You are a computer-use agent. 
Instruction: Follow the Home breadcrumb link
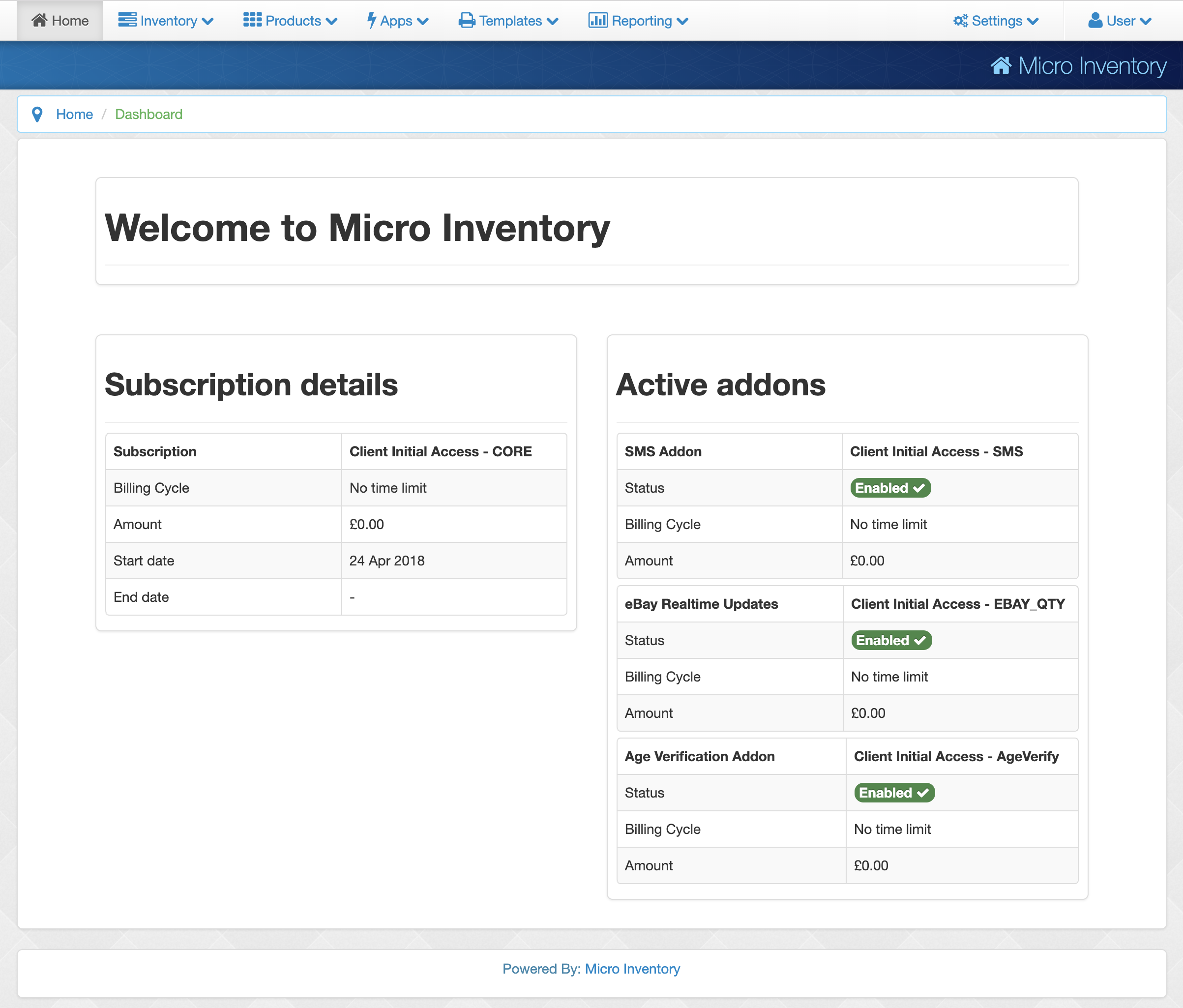tap(74, 114)
